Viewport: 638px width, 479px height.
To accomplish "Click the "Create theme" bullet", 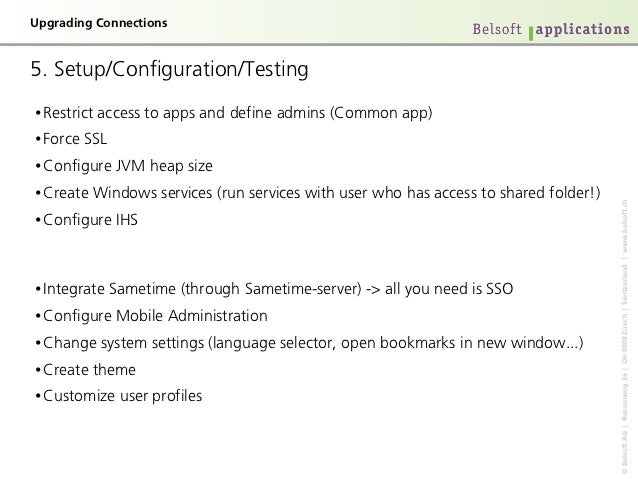I will 85,370.
